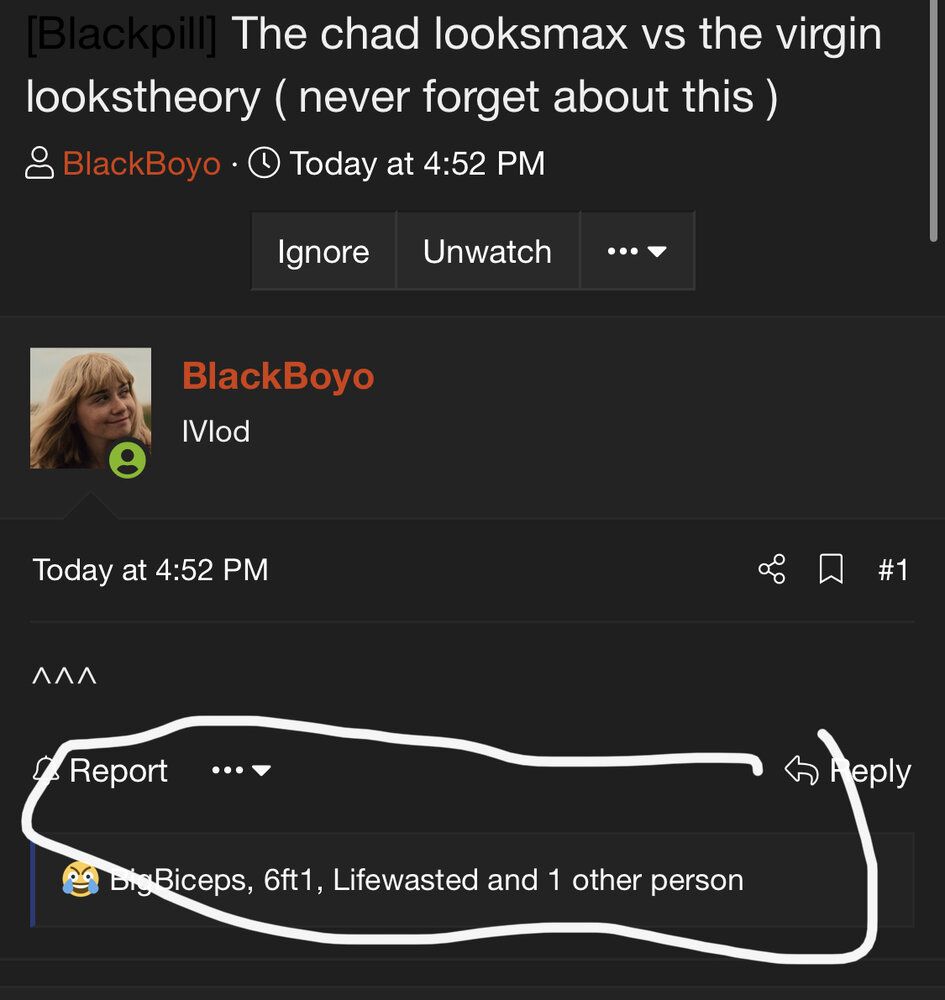Open the share post icon
The image size is (945, 1000).
coord(772,569)
